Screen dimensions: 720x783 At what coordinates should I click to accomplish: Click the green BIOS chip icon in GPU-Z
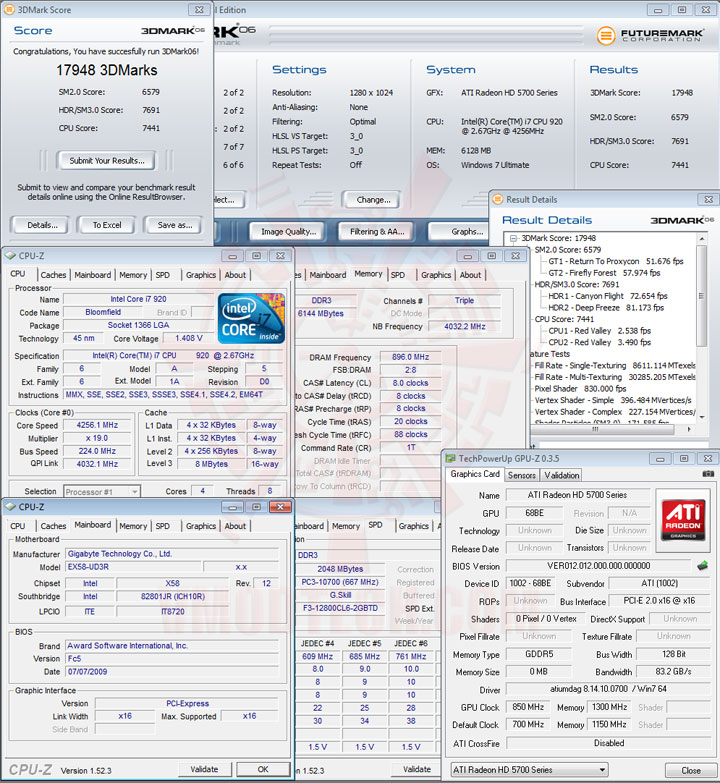(x=703, y=566)
